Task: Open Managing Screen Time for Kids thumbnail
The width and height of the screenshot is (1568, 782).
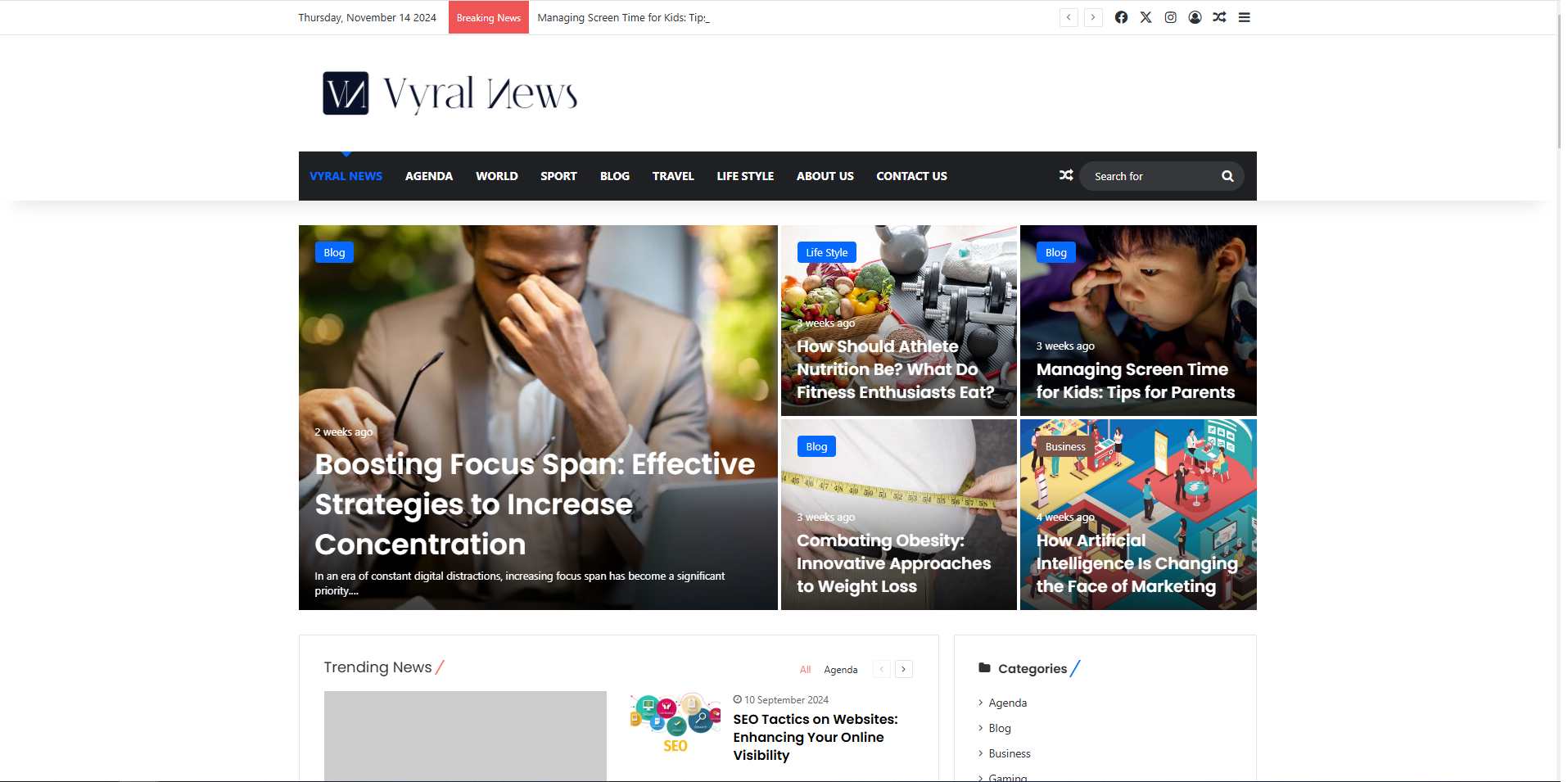Action: click(1138, 320)
